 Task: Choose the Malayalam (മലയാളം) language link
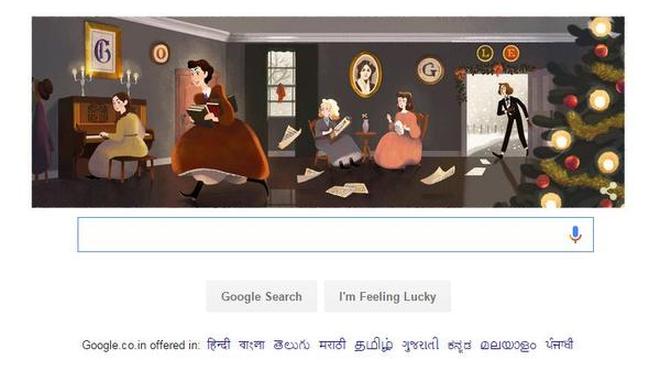point(508,345)
